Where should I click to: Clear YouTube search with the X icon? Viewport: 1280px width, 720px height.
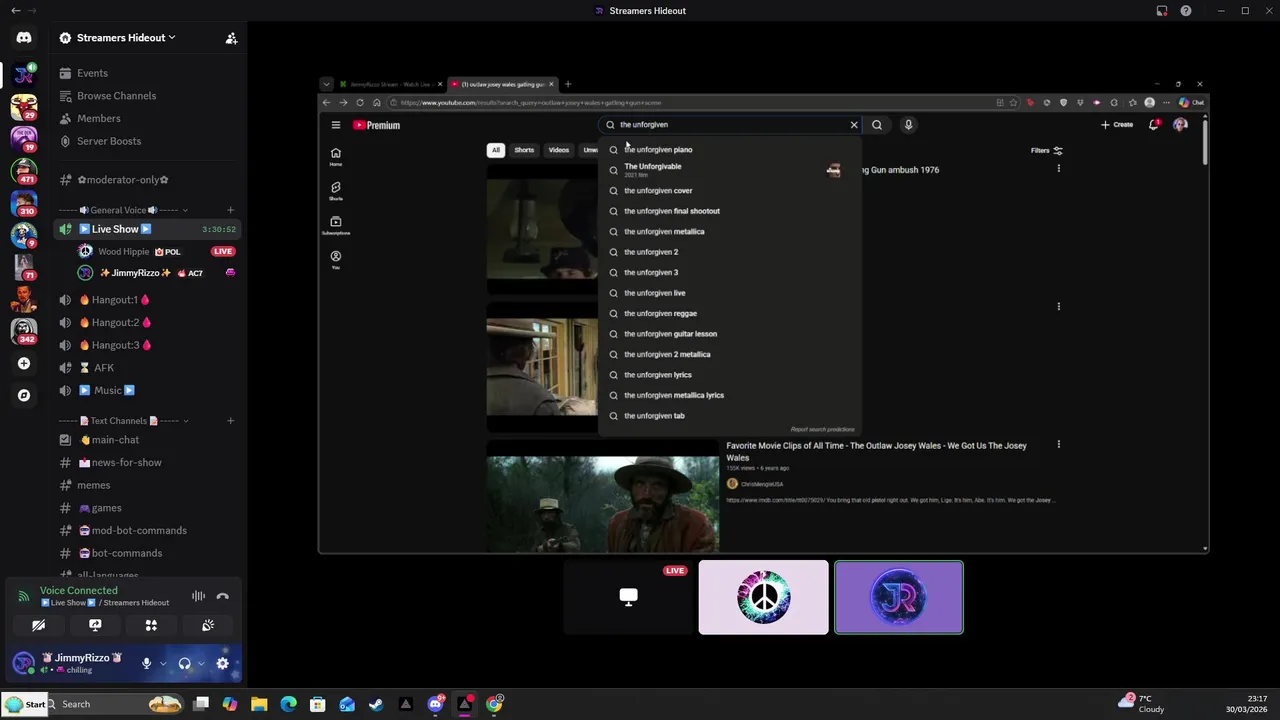854,125
